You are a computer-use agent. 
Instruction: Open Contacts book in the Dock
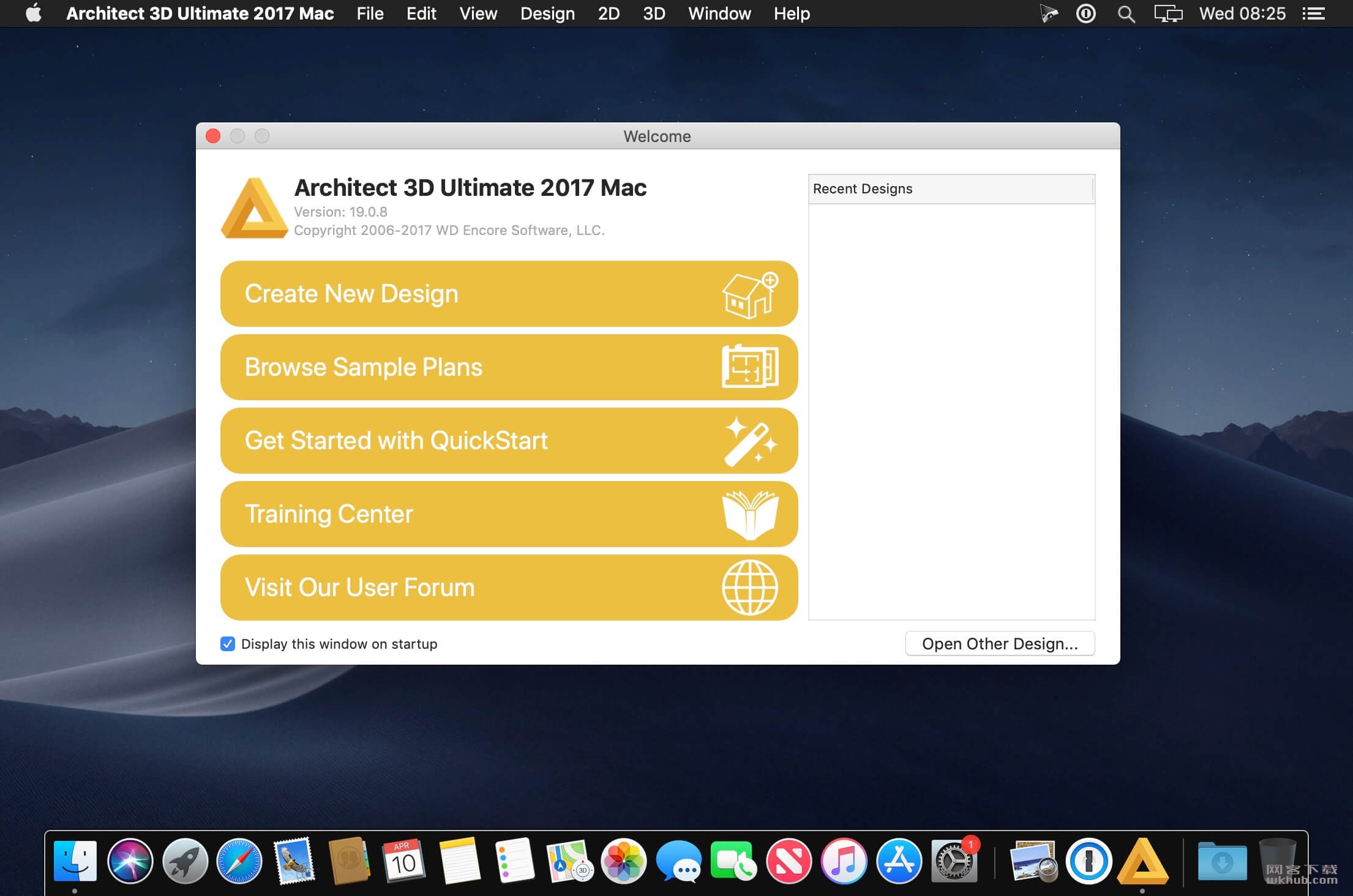click(x=349, y=861)
